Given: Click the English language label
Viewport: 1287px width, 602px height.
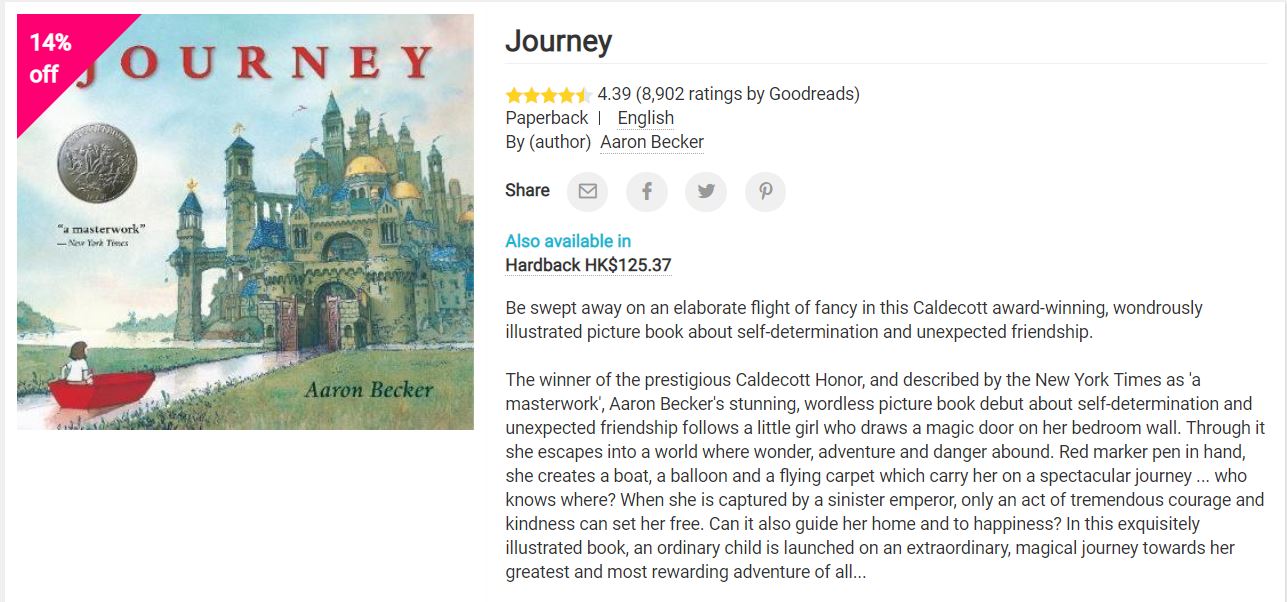Looking at the screenshot, I should point(645,118).
